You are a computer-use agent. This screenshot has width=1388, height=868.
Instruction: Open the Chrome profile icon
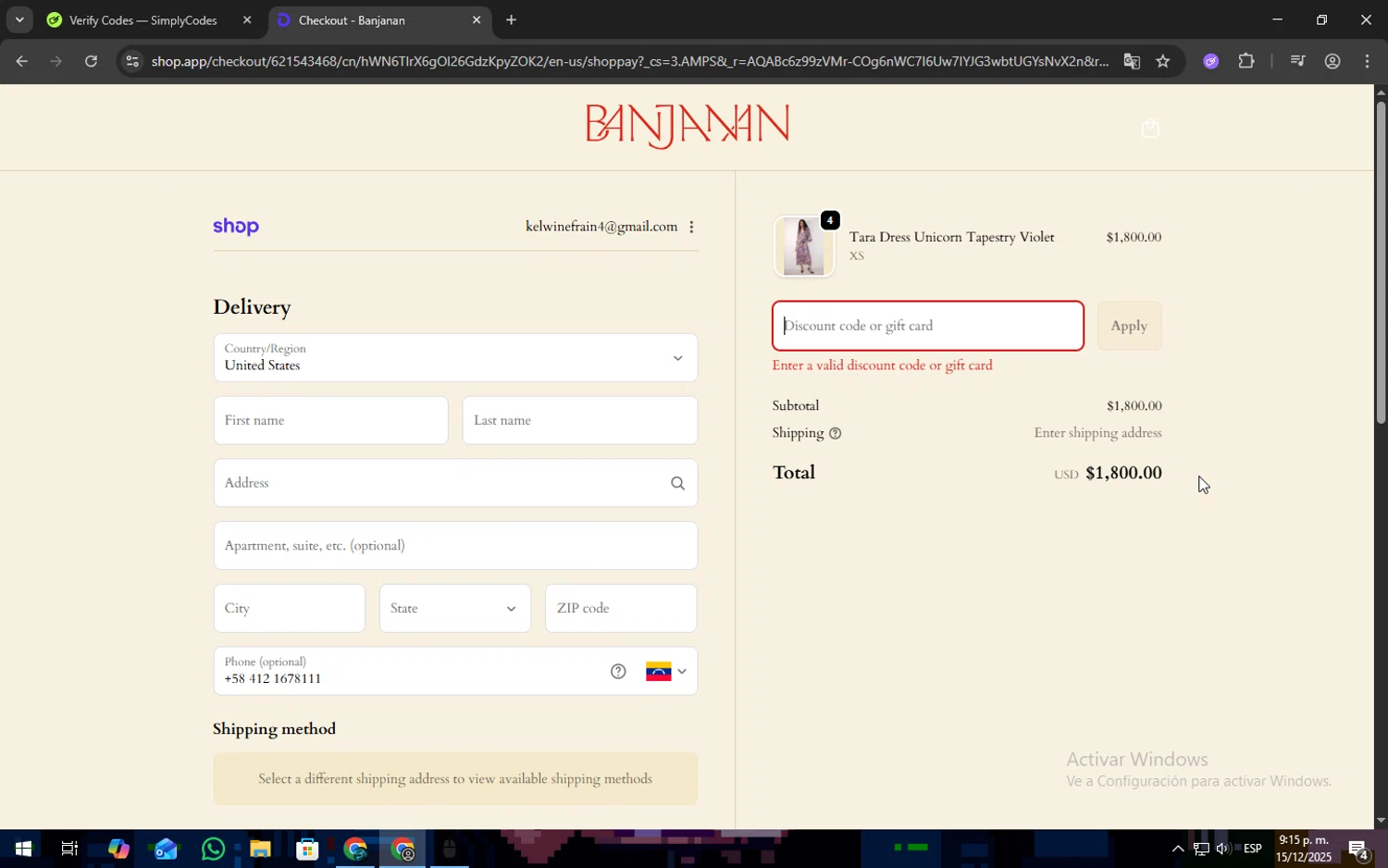(x=1332, y=61)
